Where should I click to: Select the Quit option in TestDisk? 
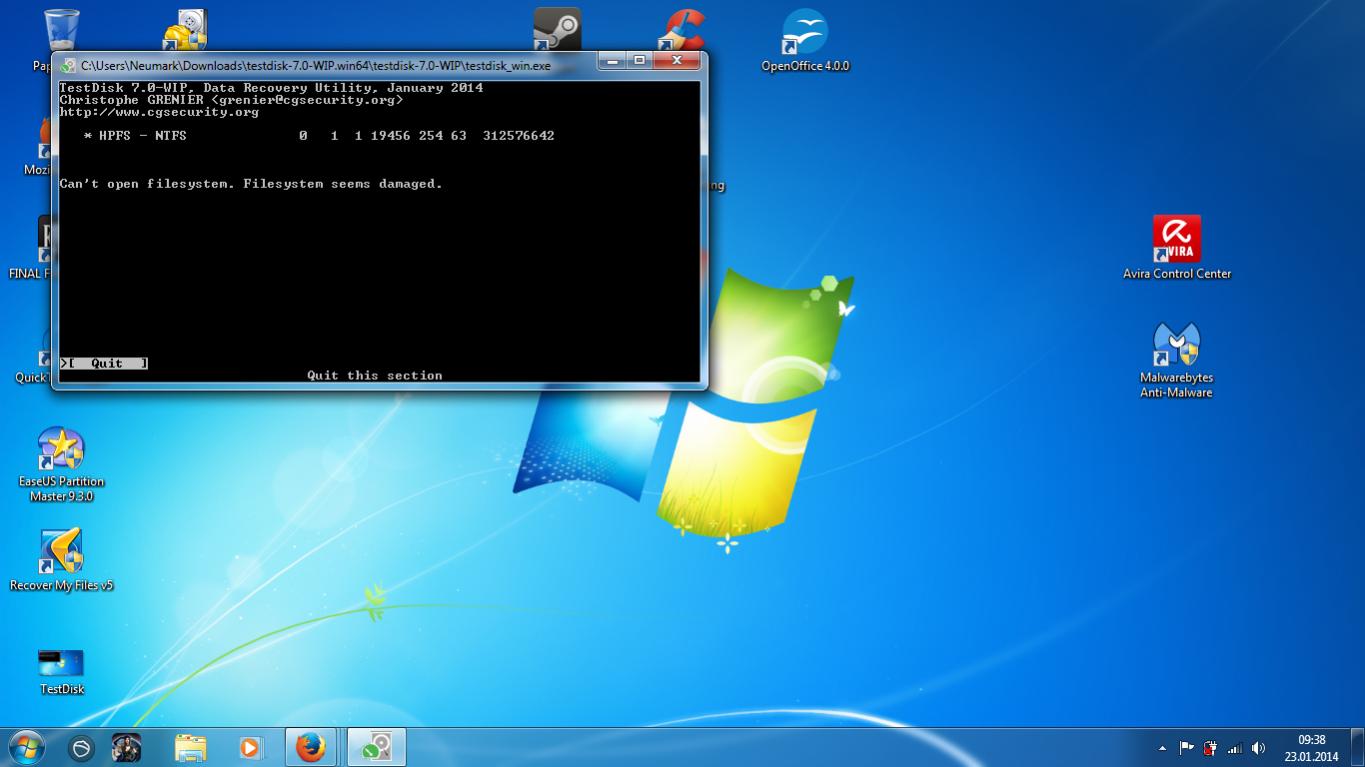[x=104, y=363]
